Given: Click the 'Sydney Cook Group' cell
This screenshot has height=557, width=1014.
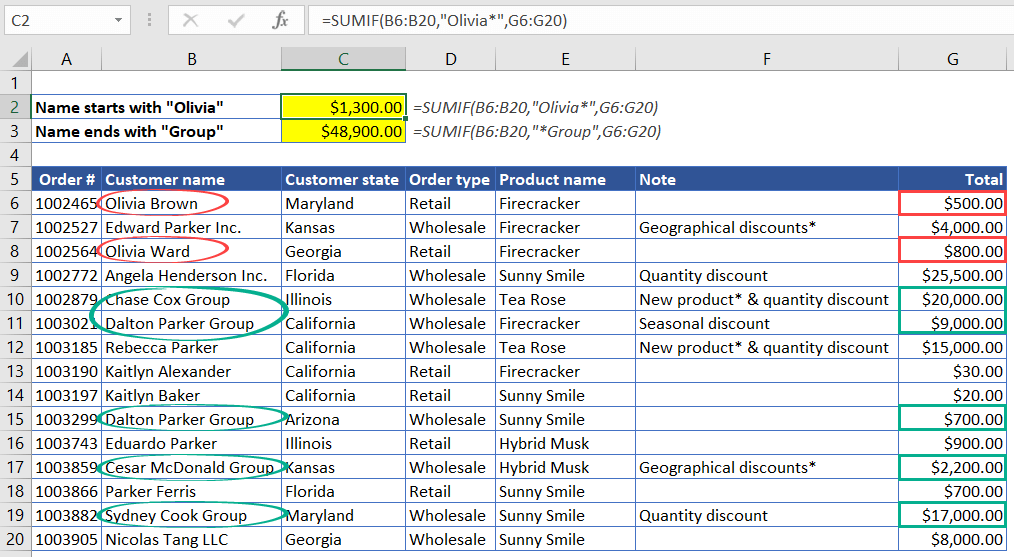Looking at the screenshot, I should click(191, 516).
